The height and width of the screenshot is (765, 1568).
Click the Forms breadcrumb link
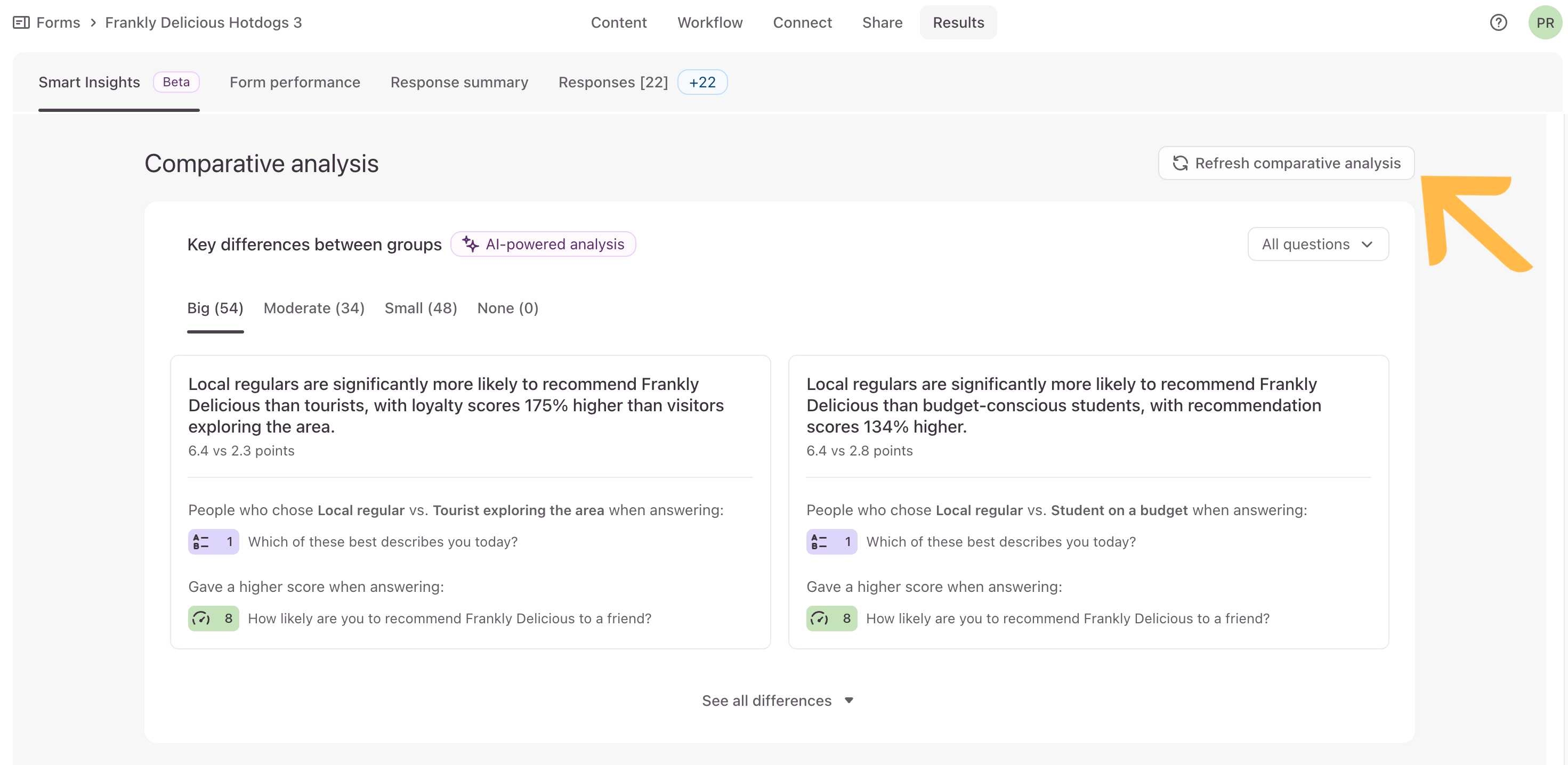(x=59, y=22)
